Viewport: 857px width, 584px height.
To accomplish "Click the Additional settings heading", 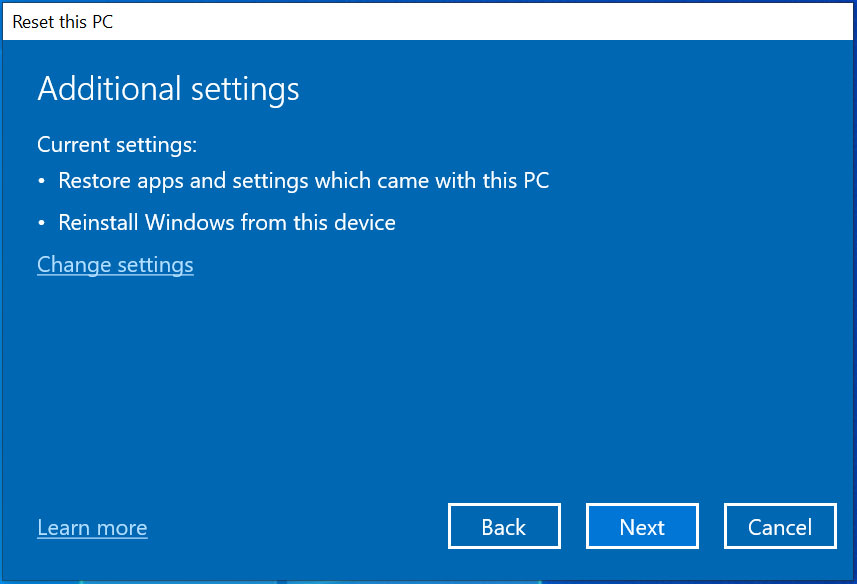I will coord(168,89).
